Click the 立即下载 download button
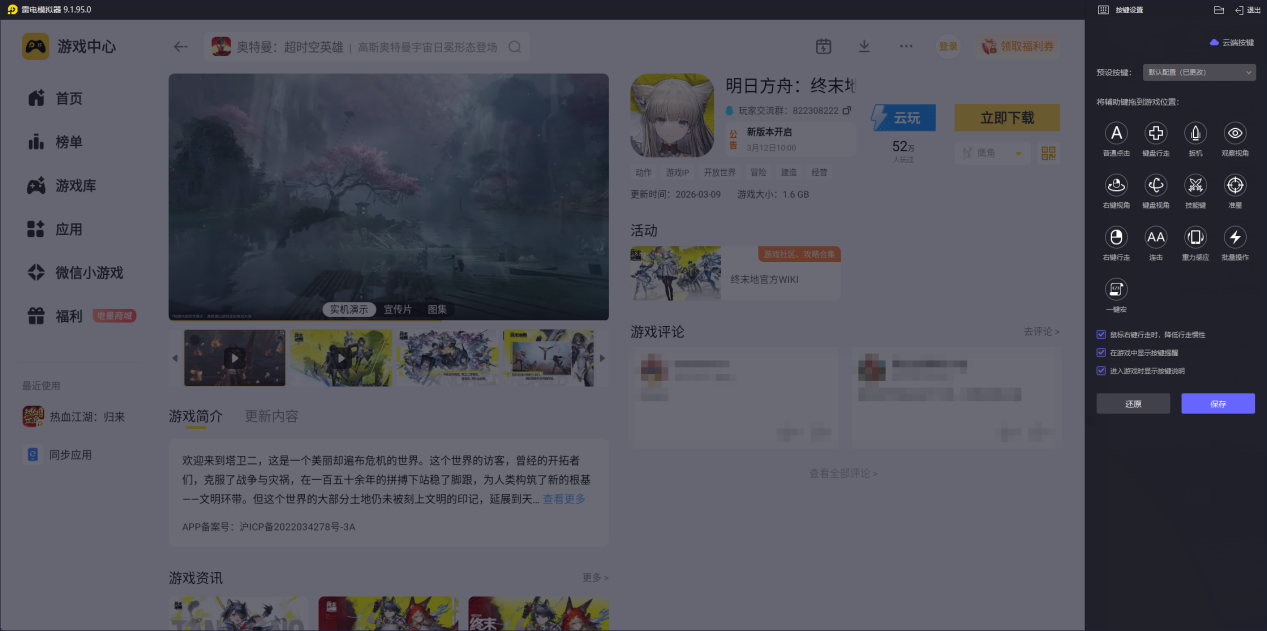Screen dimensions: 1267x631 coord(1007,117)
